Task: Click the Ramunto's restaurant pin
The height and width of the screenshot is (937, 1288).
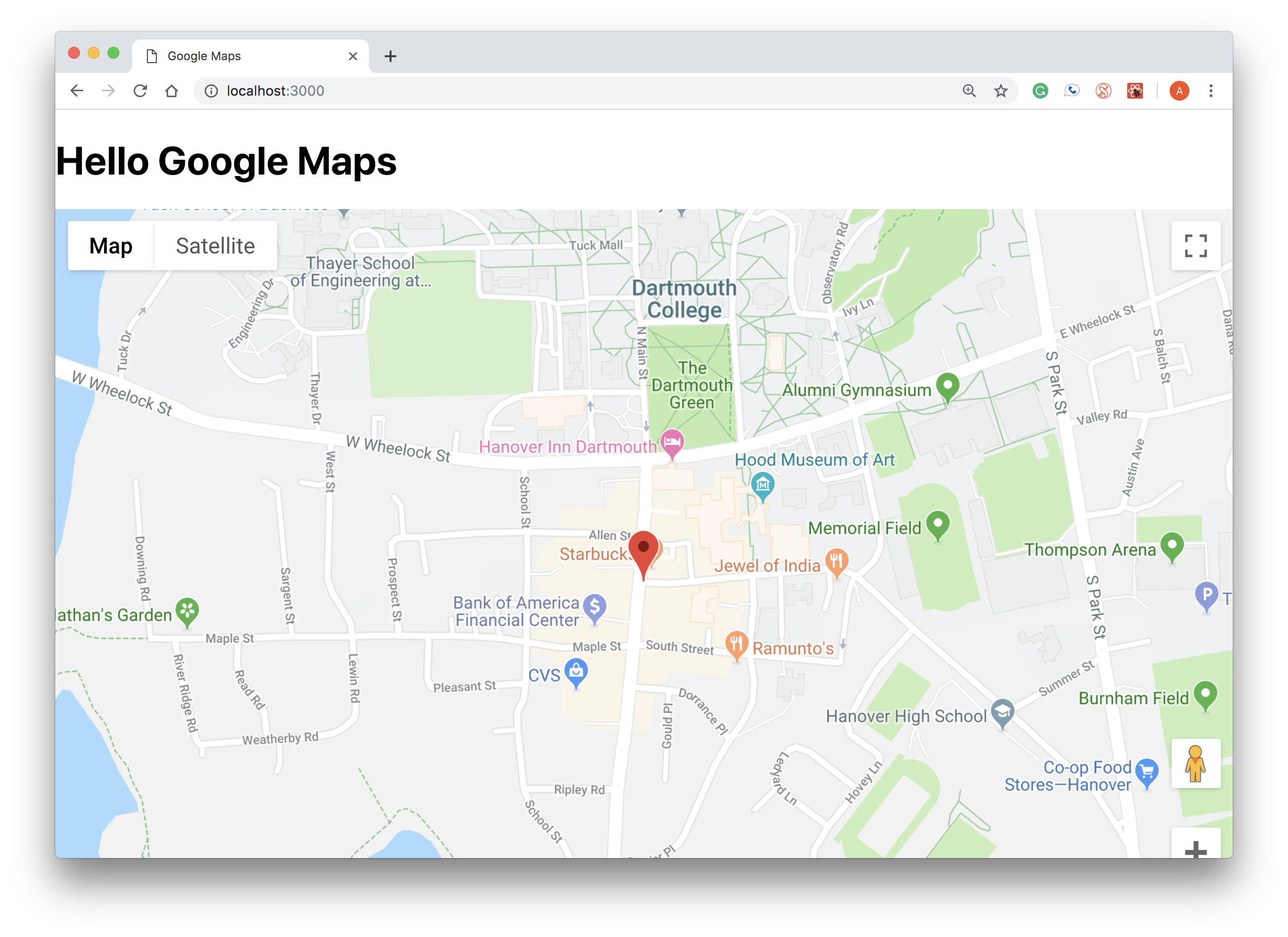Action: 736,645
